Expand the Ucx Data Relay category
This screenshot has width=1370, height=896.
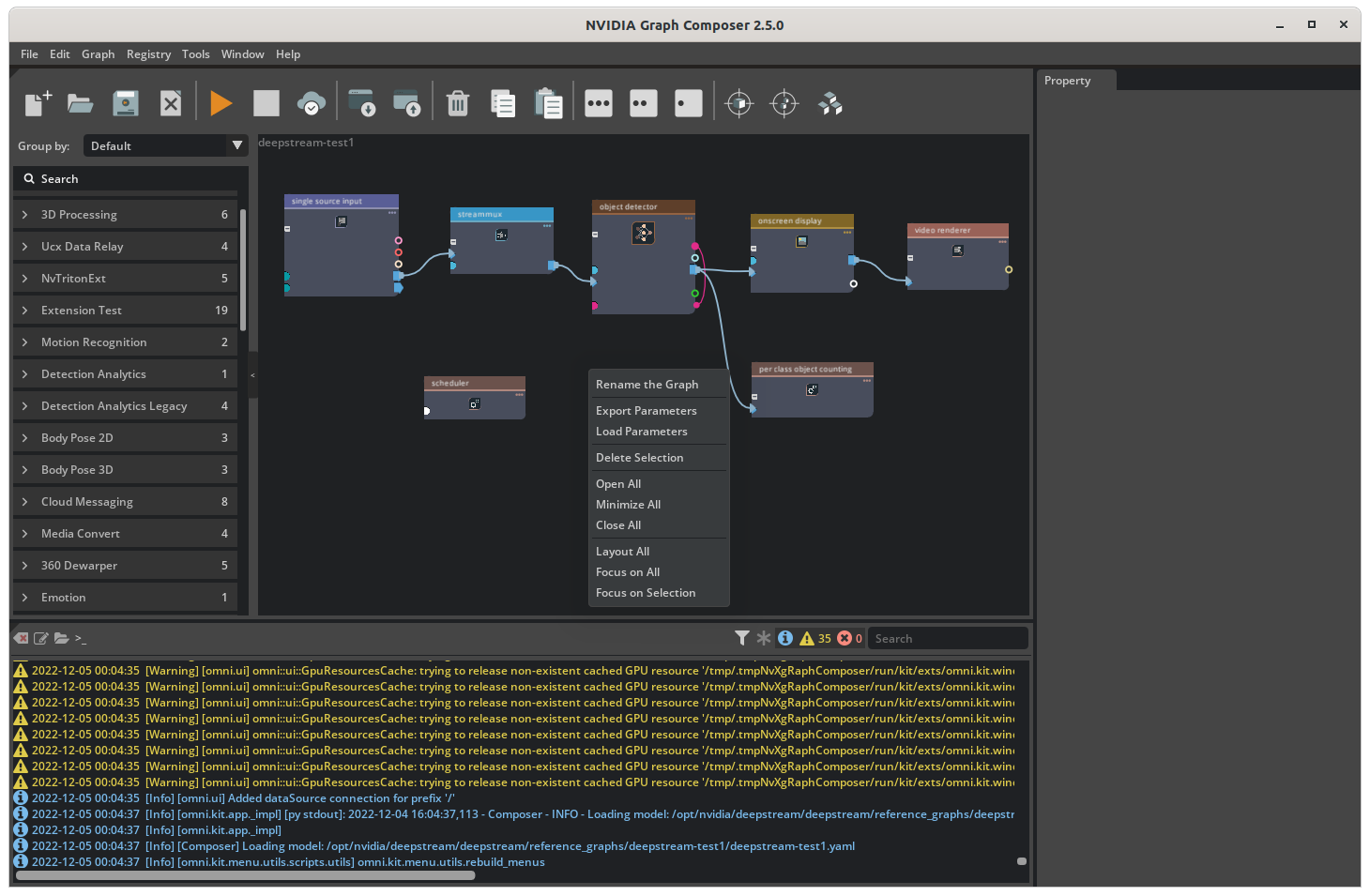tap(125, 247)
